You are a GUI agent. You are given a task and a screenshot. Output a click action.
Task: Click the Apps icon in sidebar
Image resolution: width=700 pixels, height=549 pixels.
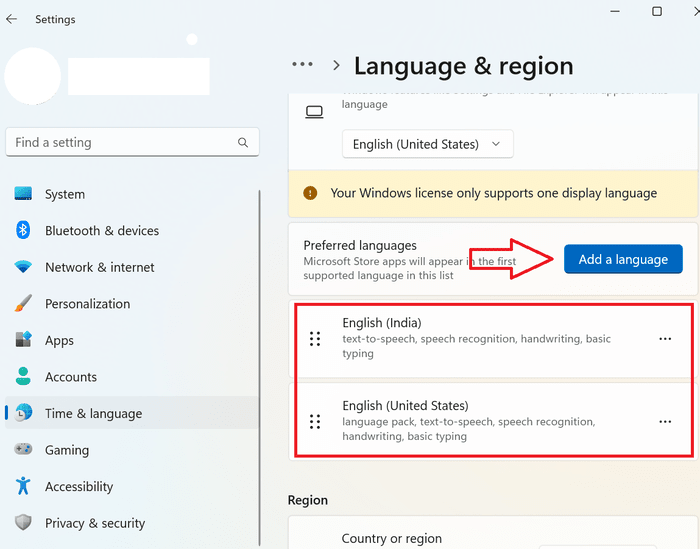pos(23,340)
